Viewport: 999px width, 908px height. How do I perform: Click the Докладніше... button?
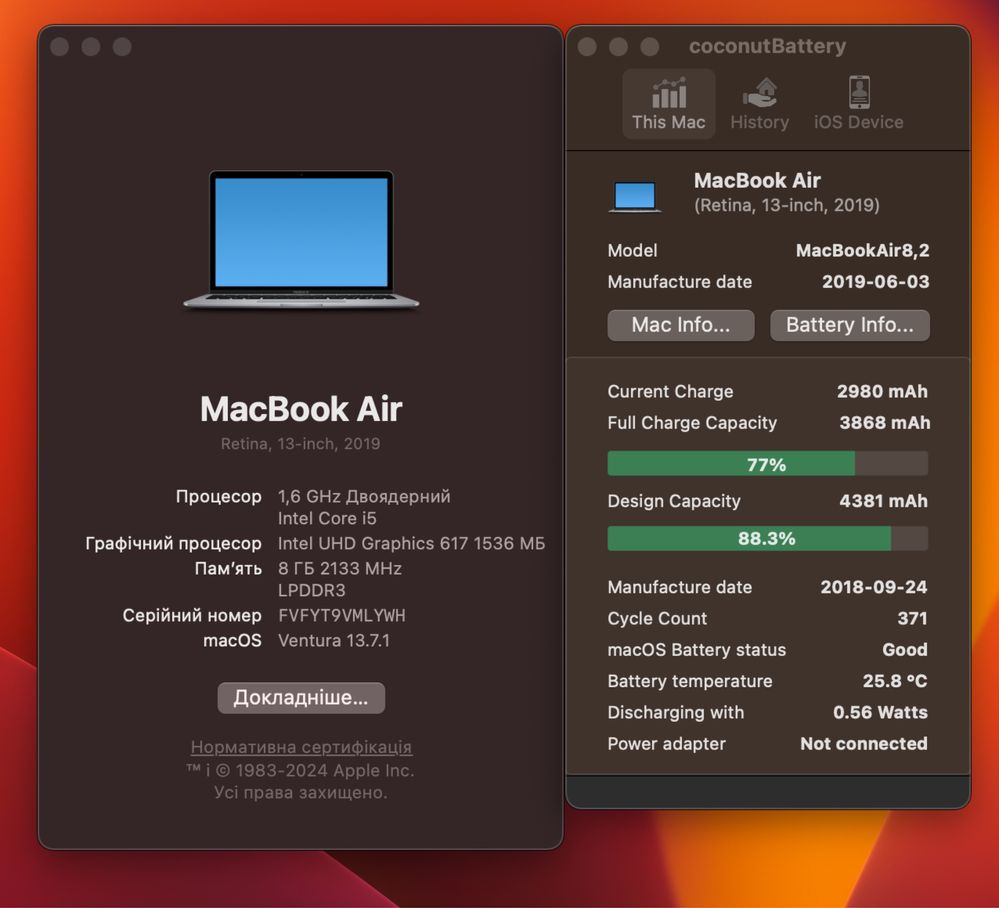click(x=301, y=698)
